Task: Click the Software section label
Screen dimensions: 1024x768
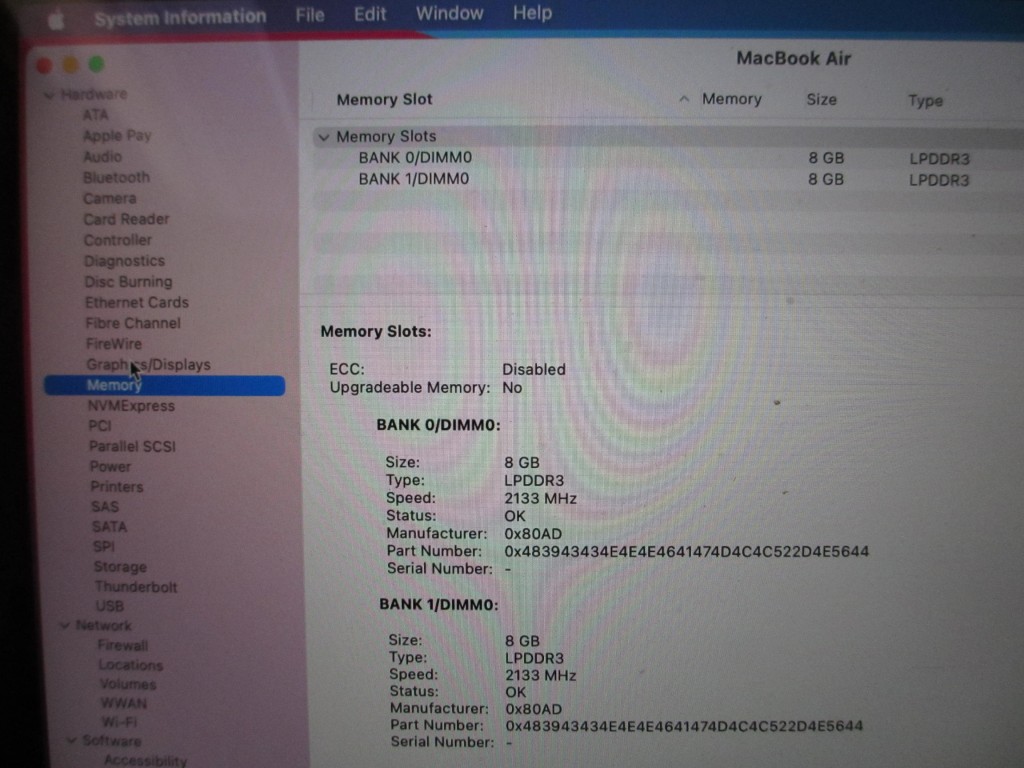Action: [112, 741]
